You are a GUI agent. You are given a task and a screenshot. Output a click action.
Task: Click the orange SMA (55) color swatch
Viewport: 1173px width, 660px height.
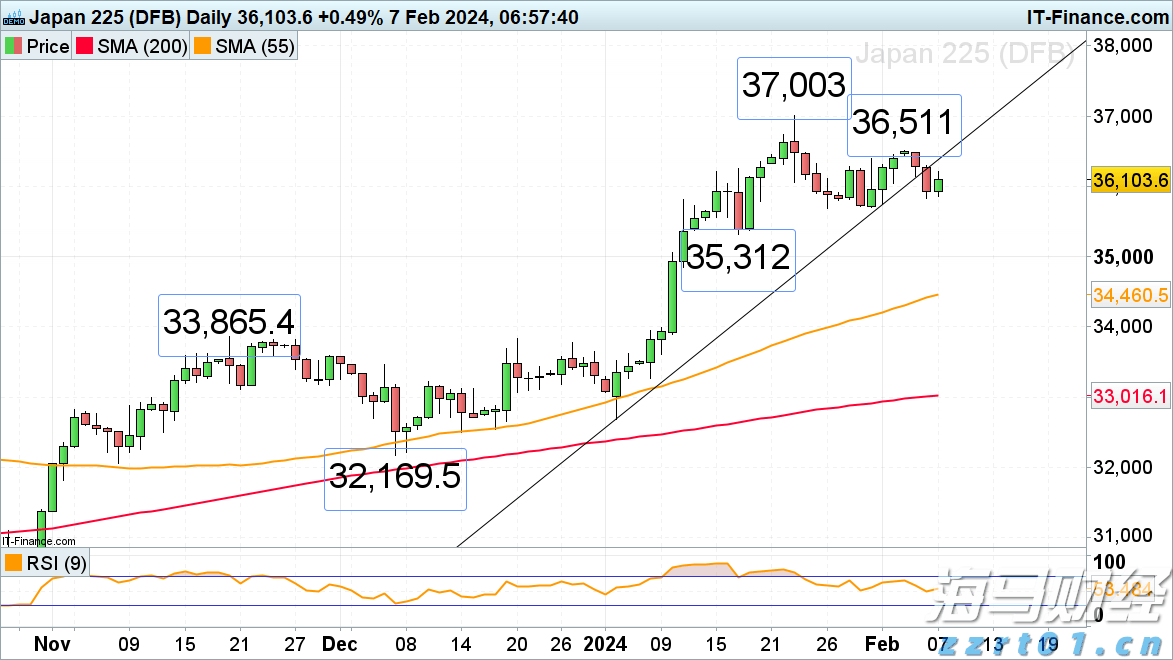pyautogui.click(x=205, y=47)
